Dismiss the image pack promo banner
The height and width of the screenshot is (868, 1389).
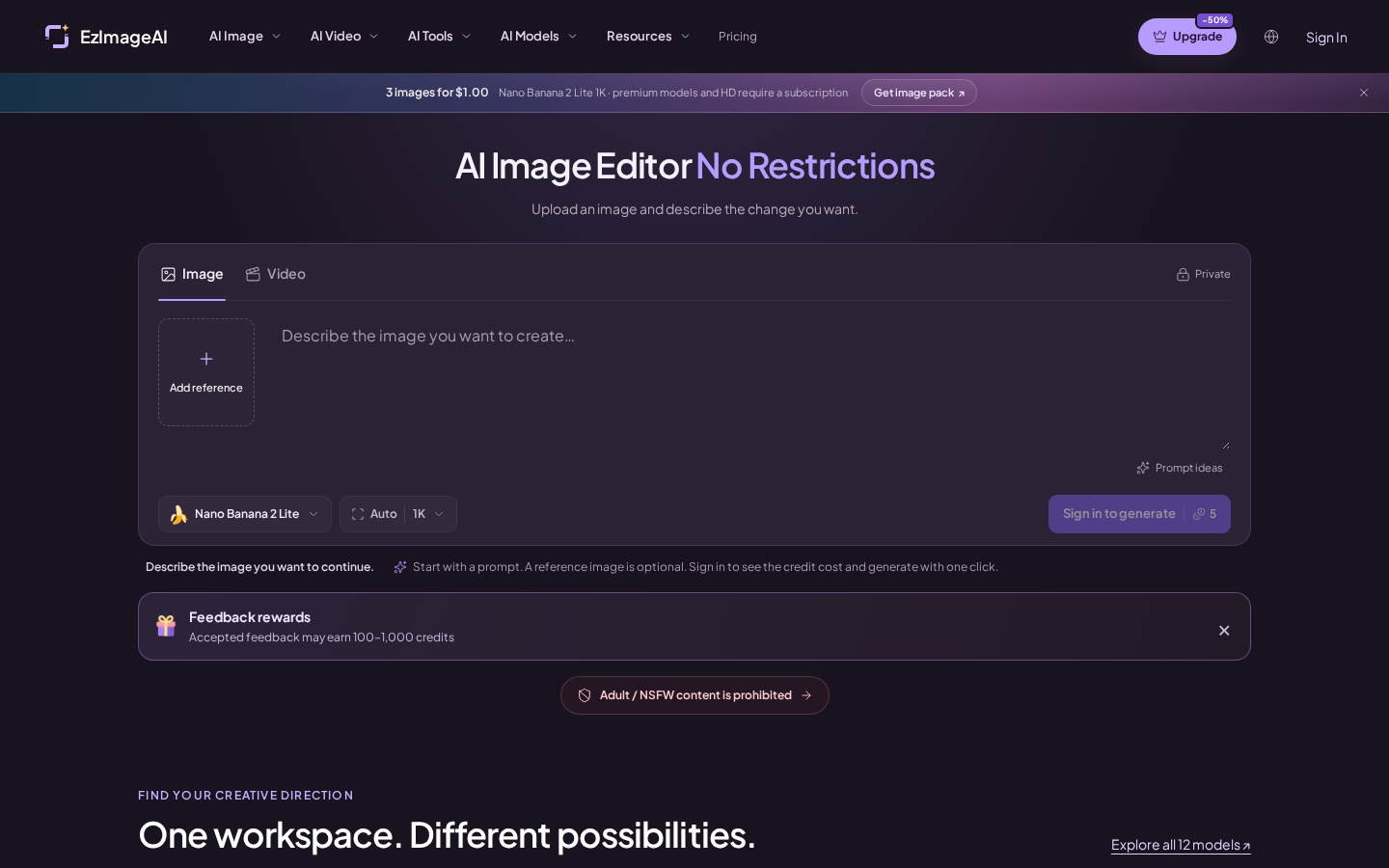(x=1364, y=93)
